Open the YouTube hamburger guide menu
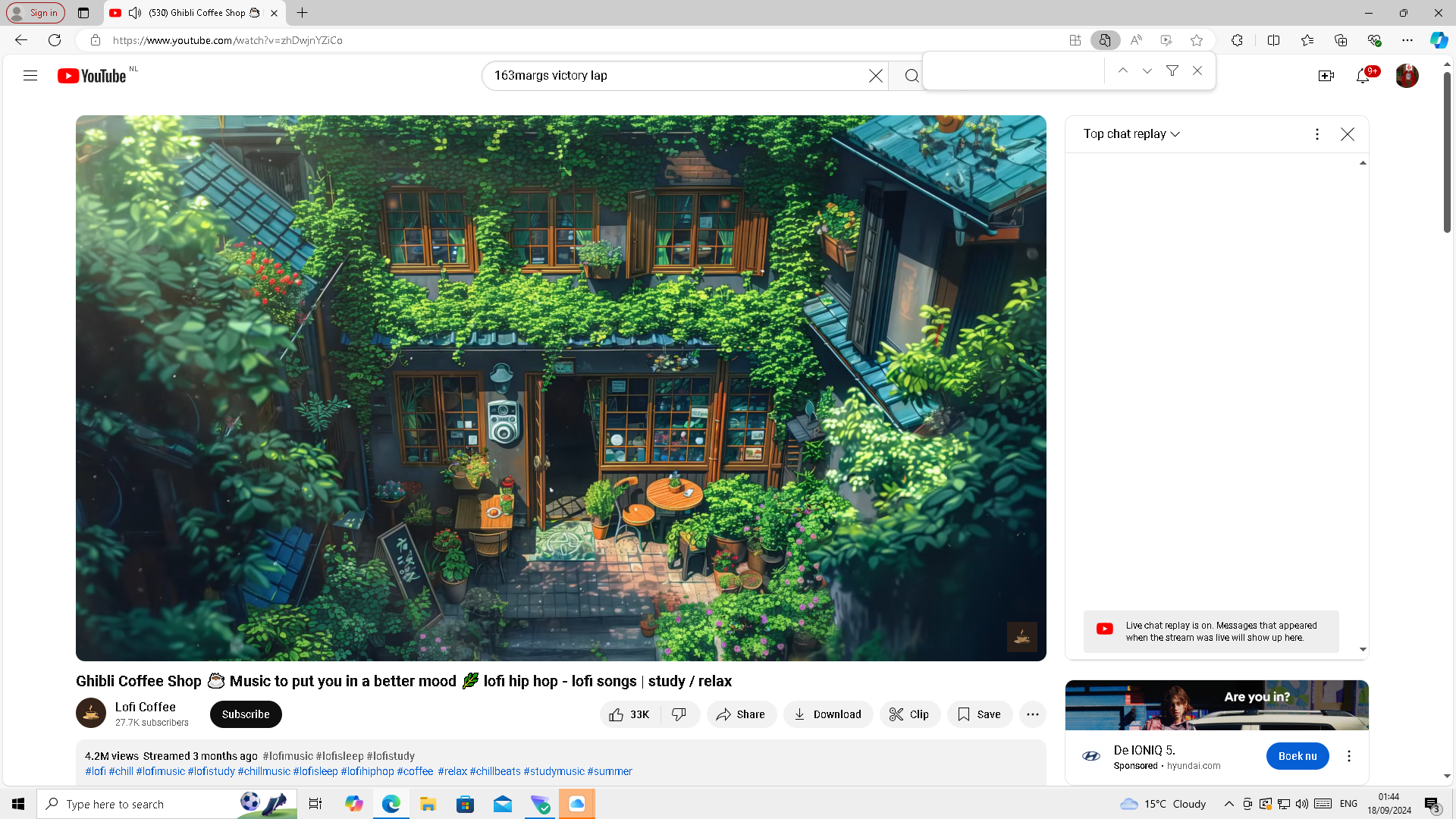Screen dimensions: 1456x819 (30, 76)
